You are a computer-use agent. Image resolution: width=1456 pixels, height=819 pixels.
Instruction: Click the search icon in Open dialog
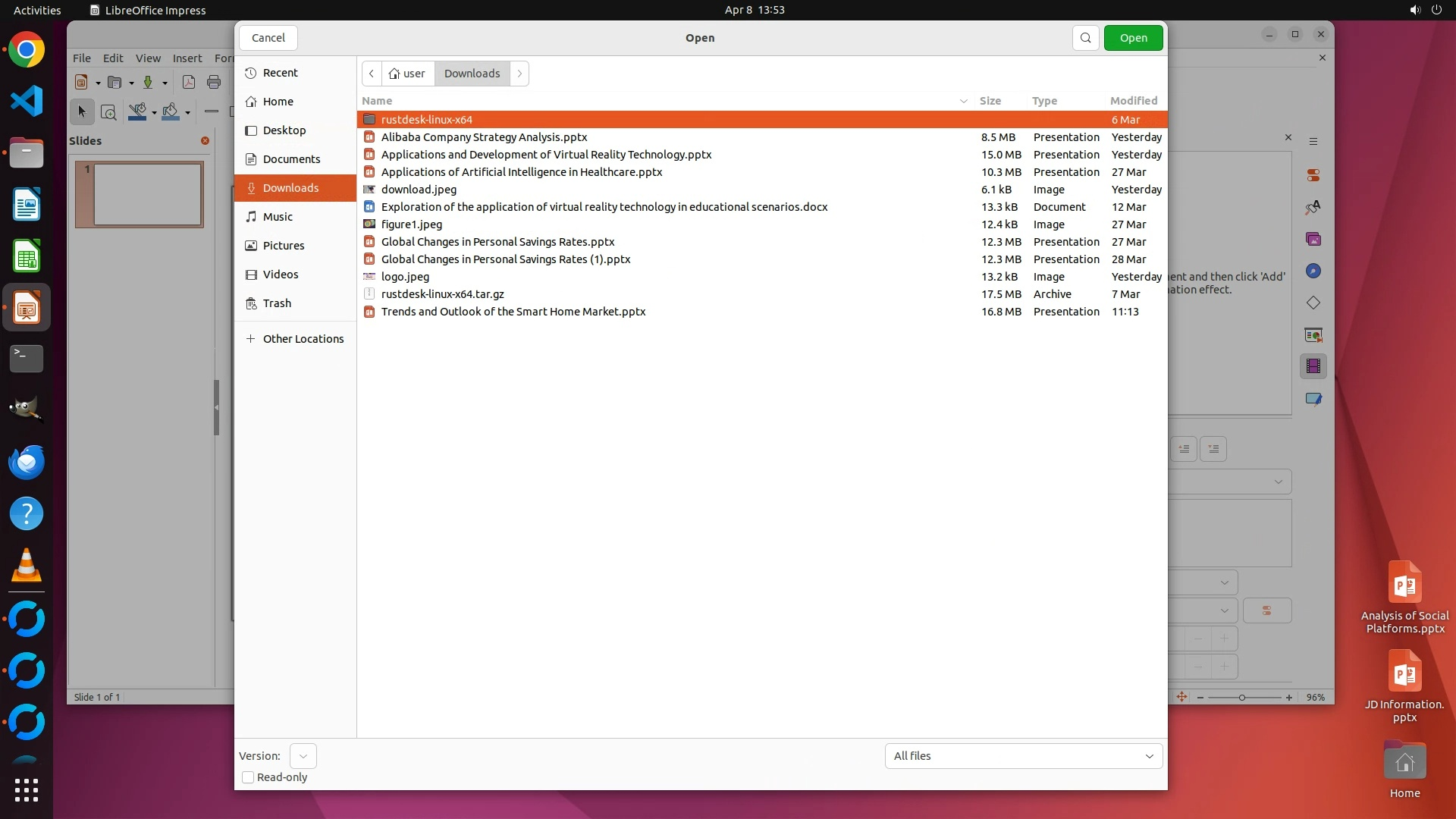pyautogui.click(x=1085, y=38)
